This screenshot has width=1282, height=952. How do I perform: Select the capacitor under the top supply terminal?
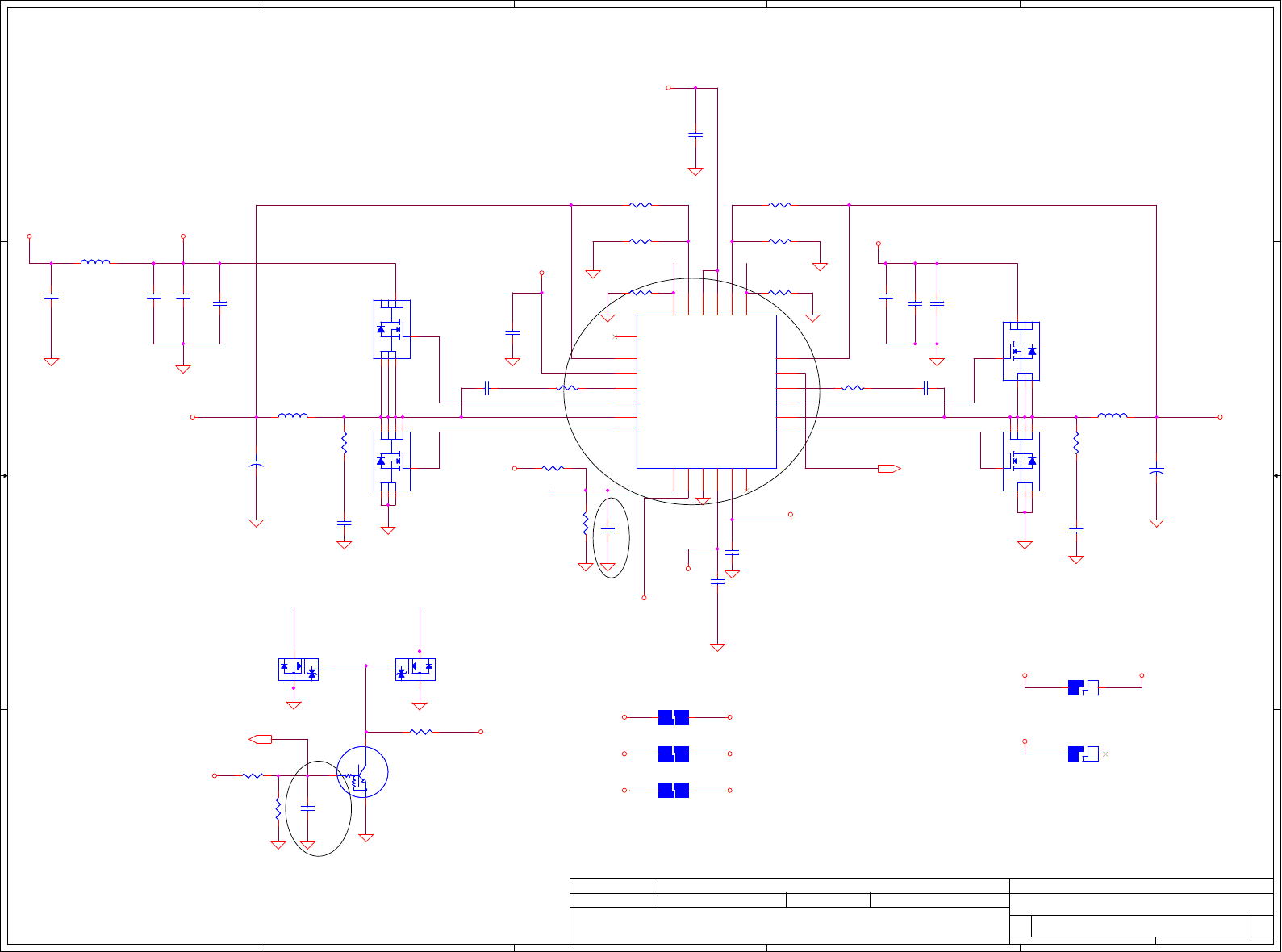pyautogui.click(x=695, y=135)
